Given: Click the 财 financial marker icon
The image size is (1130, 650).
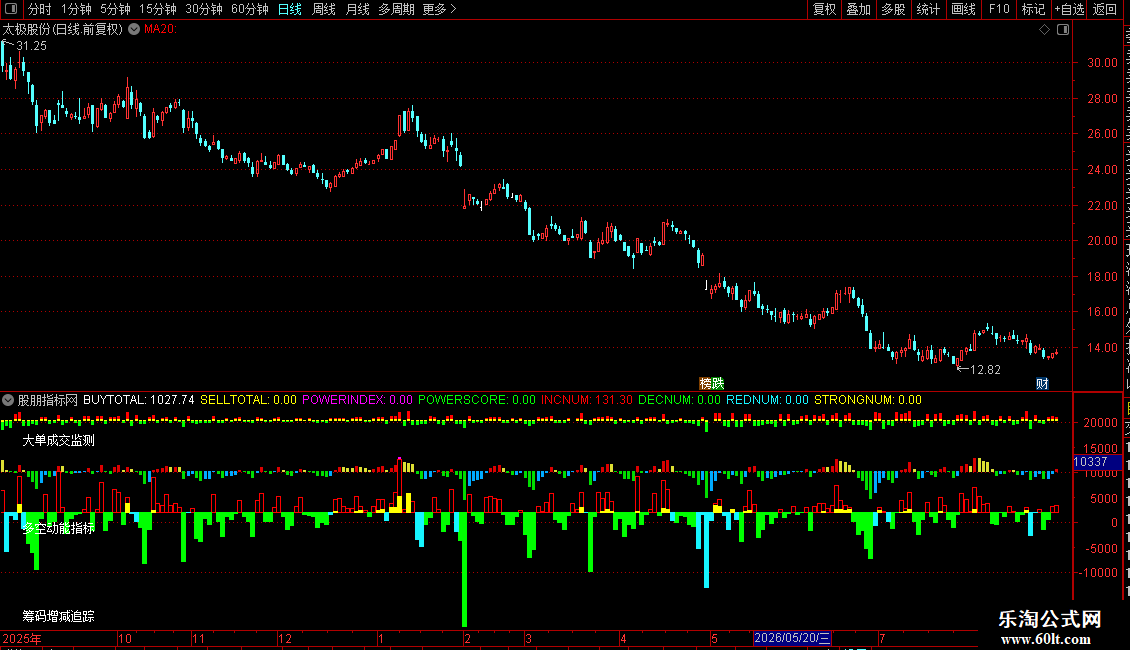Looking at the screenshot, I should tap(1042, 383).
